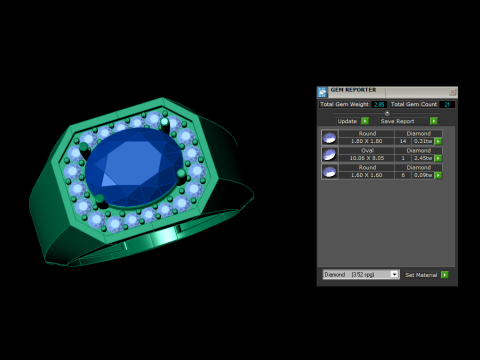Click the '0.09tw' weight cell
The width and height of the screenshot is (480, 360).
[423, 175]
